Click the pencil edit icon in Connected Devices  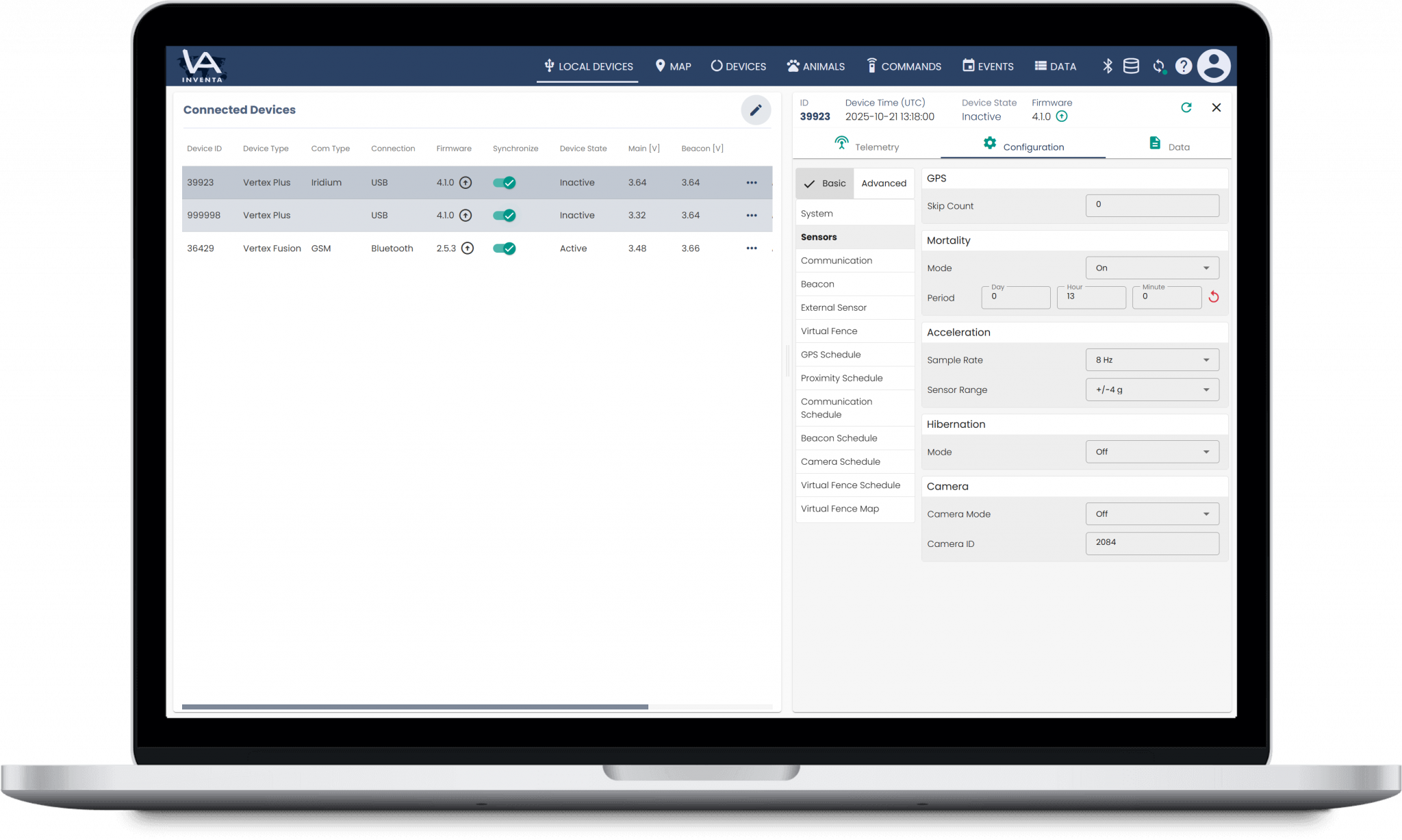coord(756,110)
